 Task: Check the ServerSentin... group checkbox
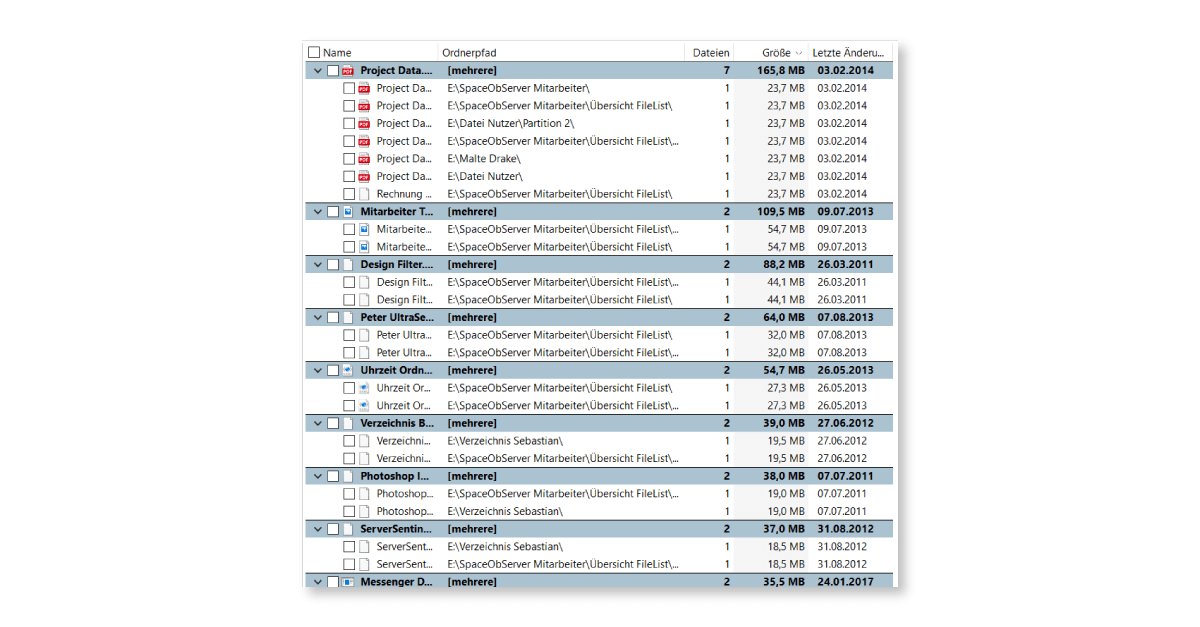(x=333, y=529)
